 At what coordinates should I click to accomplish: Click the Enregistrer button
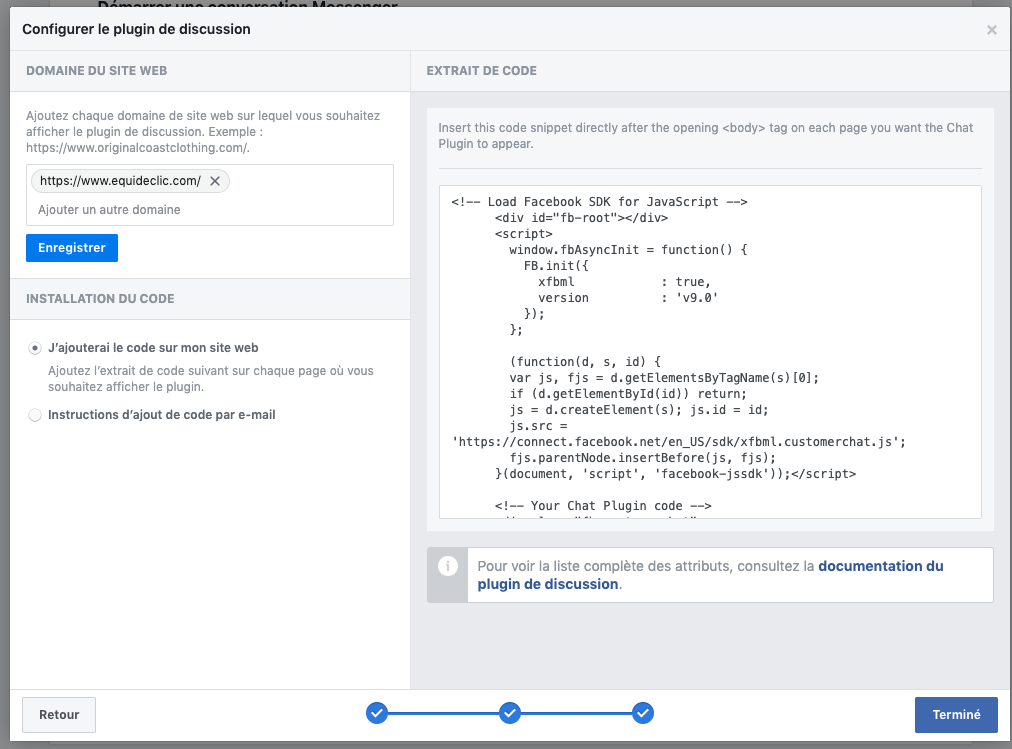tap(72, 248)
